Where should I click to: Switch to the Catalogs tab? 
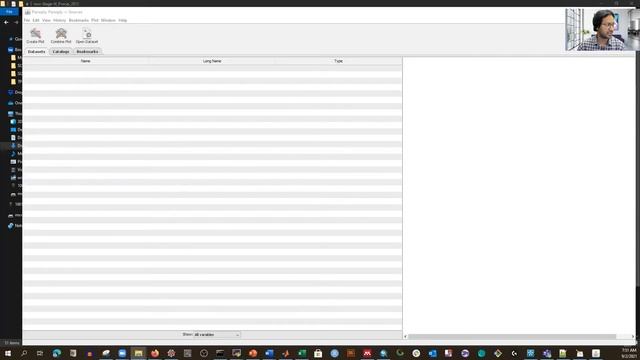click(x=61, y=52)
